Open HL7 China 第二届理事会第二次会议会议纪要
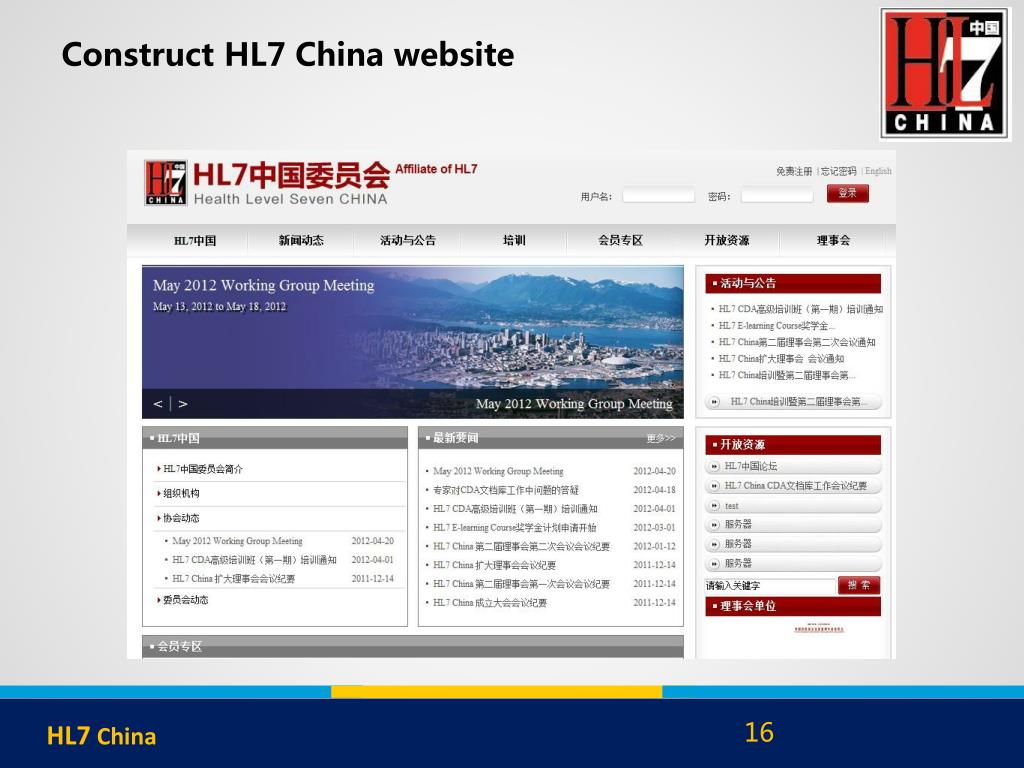The width and height of the screenshot is (1024, 768). click(521, 547)
